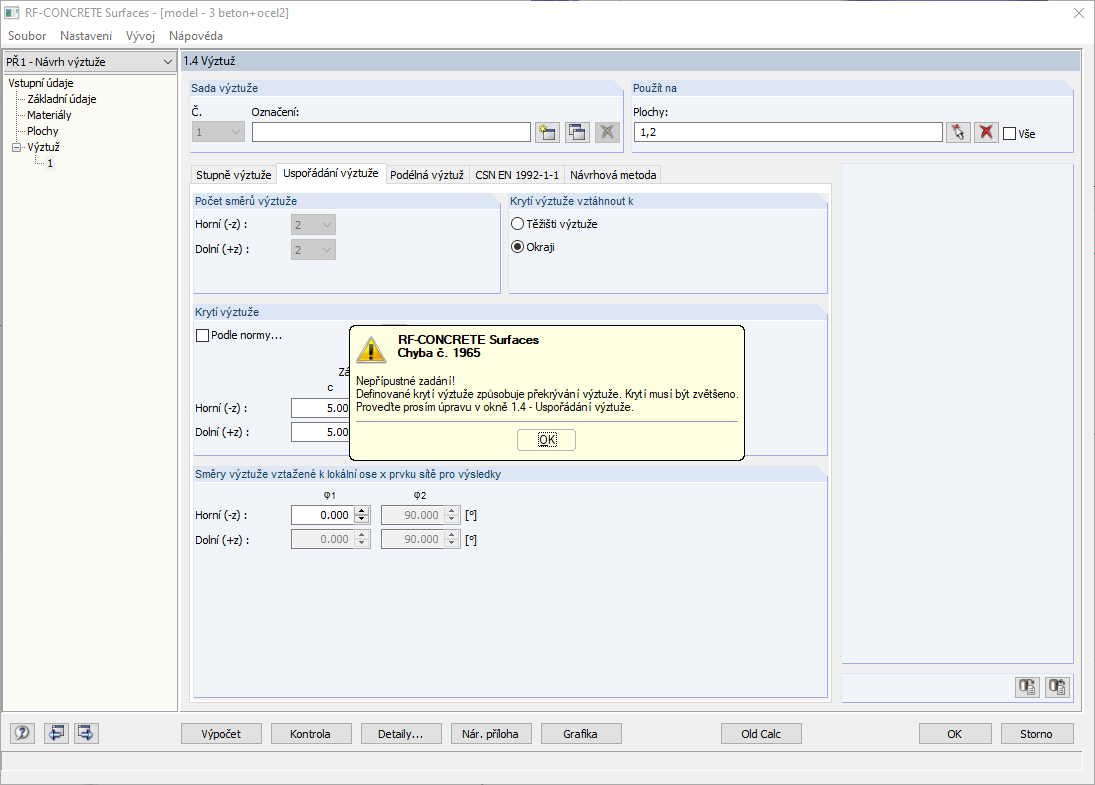Click the Horní φ1 angle field 0.000
1095x785 pixels.
pos(323,515)
